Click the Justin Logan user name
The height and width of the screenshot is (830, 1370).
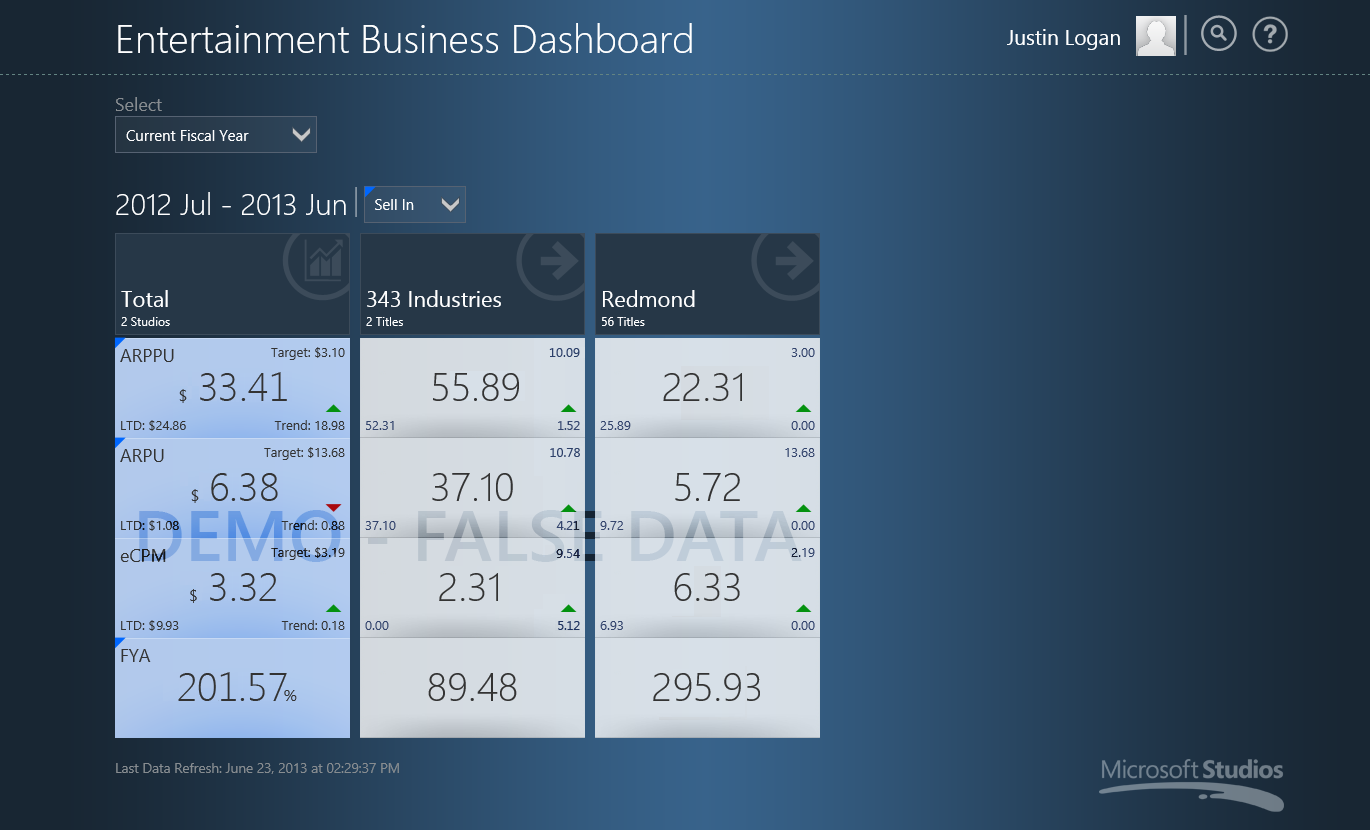click(1063, 38)
